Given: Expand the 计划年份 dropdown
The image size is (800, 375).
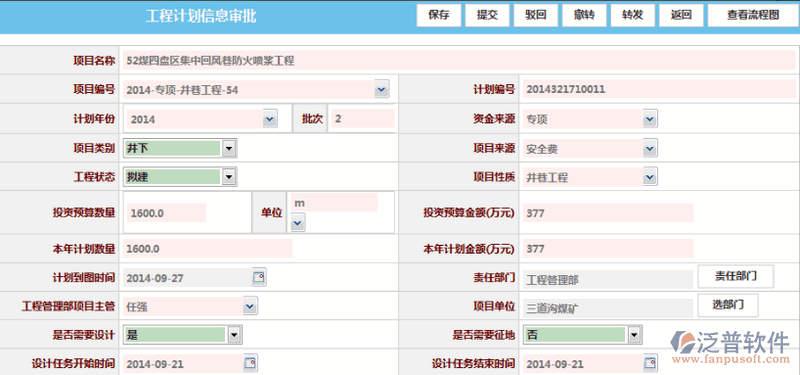Looking at the screenshot, I should tap(270, 119).
